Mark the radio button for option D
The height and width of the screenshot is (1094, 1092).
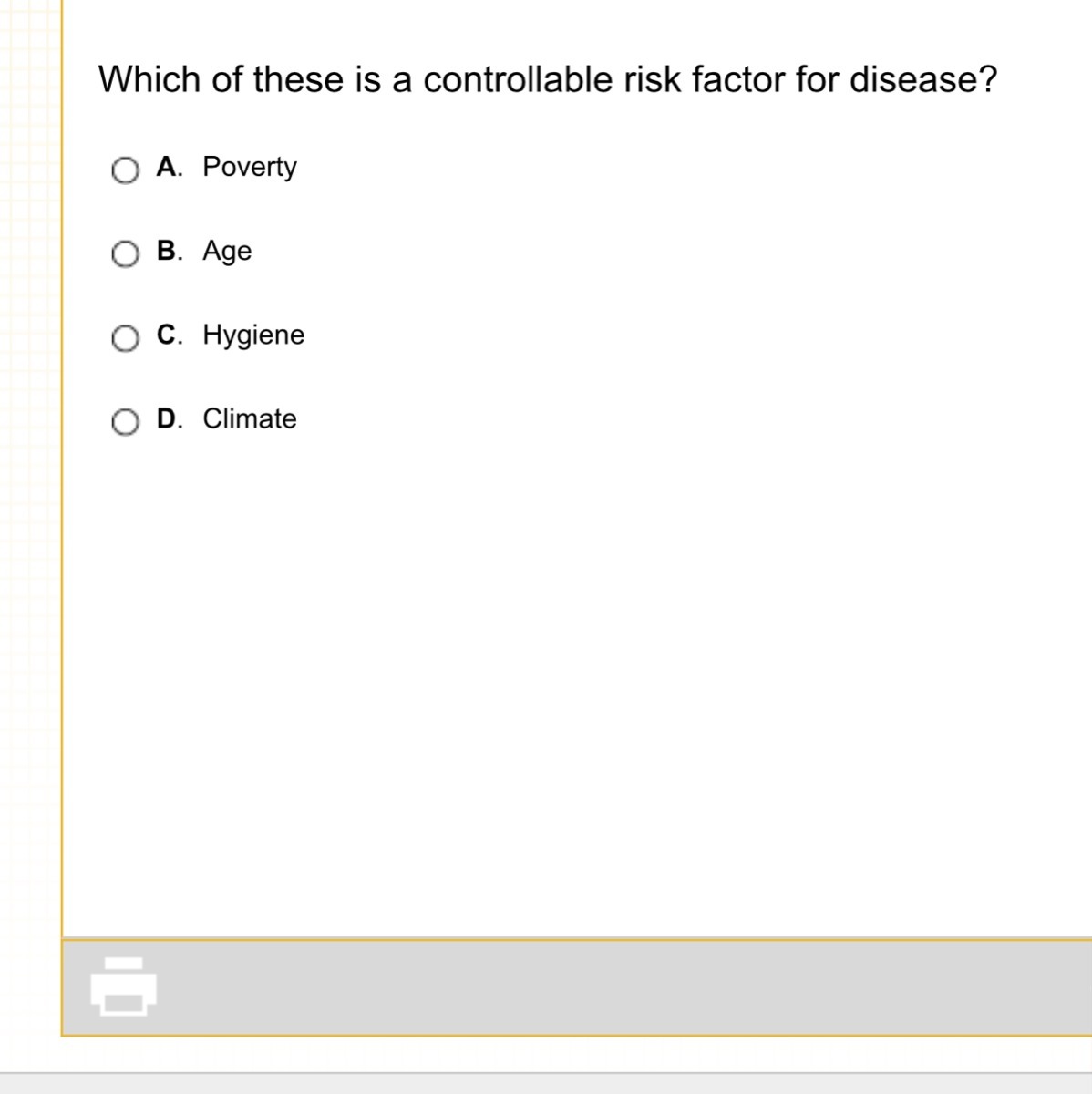[125, 422]
